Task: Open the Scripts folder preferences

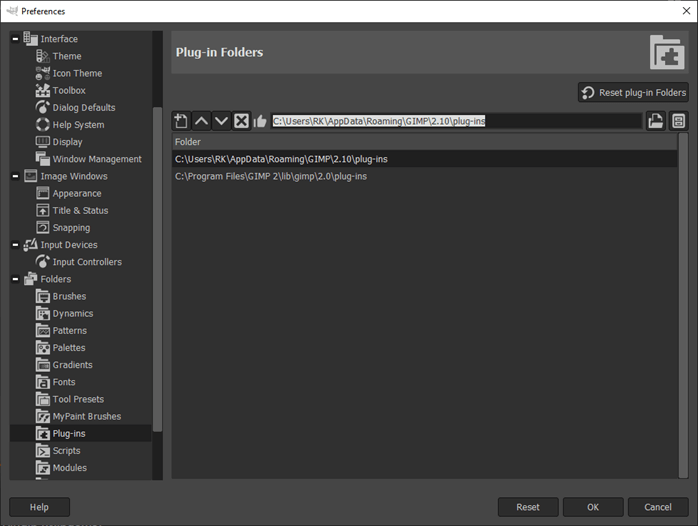Action: pos(66,451)
